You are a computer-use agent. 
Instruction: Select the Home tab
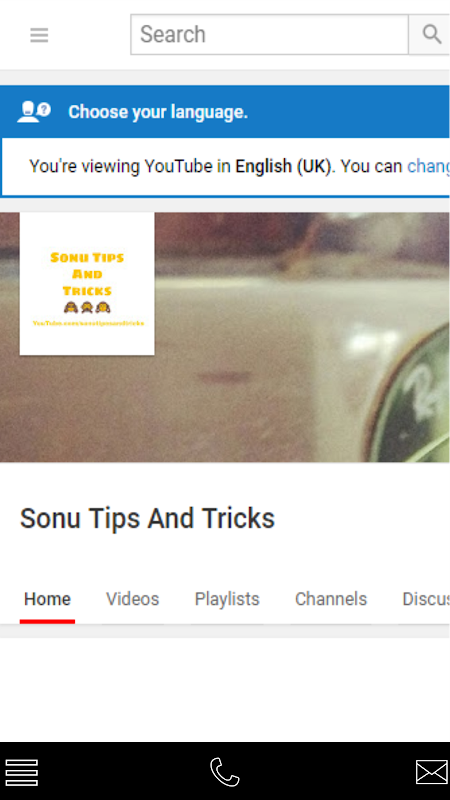(x=47, y=599)
